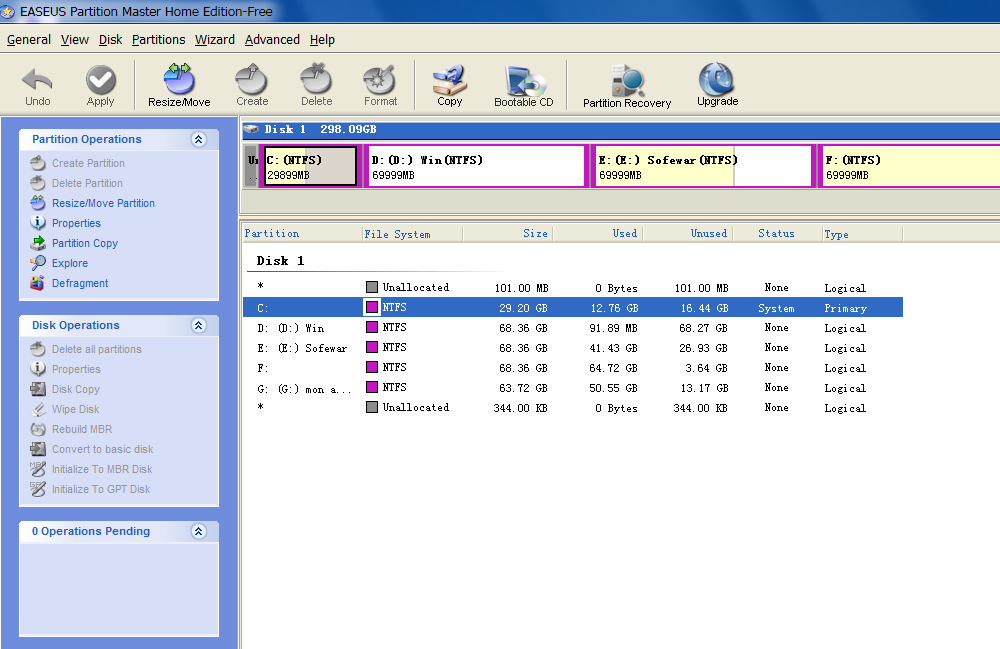This screenshot has height=649, width=1000.
Task: Click the Undo toolbar icon
Action: (37, 80)
